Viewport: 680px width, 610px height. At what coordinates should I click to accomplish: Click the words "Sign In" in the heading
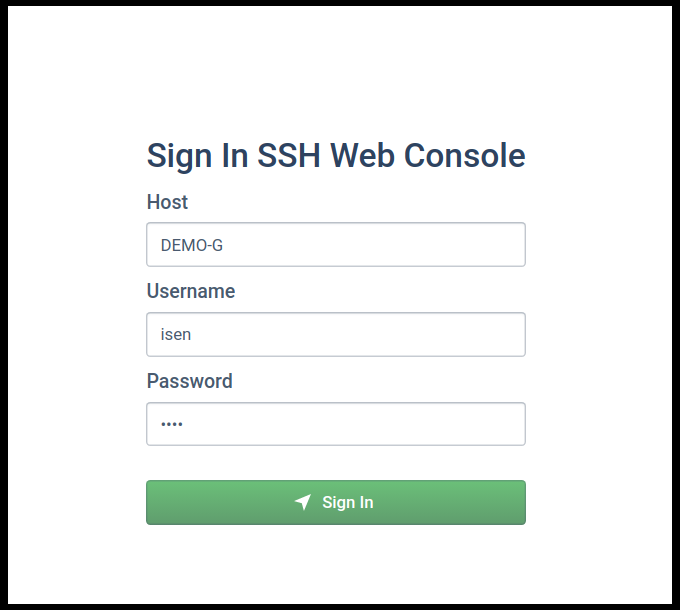coord(197,156)
